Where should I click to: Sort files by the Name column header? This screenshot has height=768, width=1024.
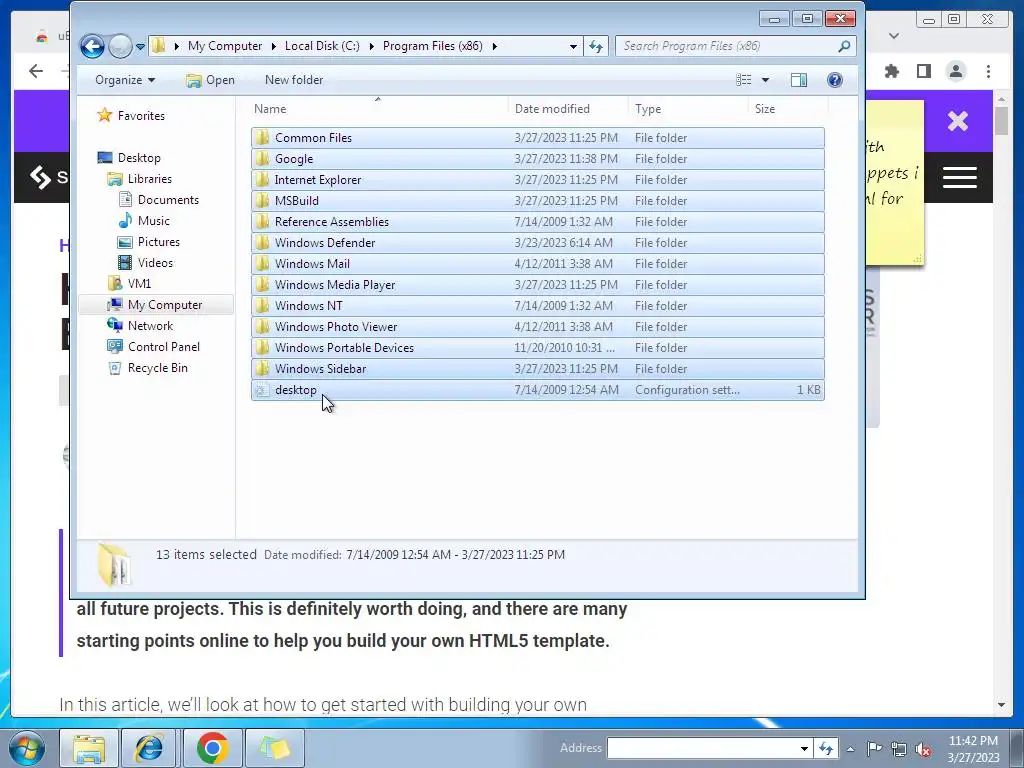tap(379, 109)
